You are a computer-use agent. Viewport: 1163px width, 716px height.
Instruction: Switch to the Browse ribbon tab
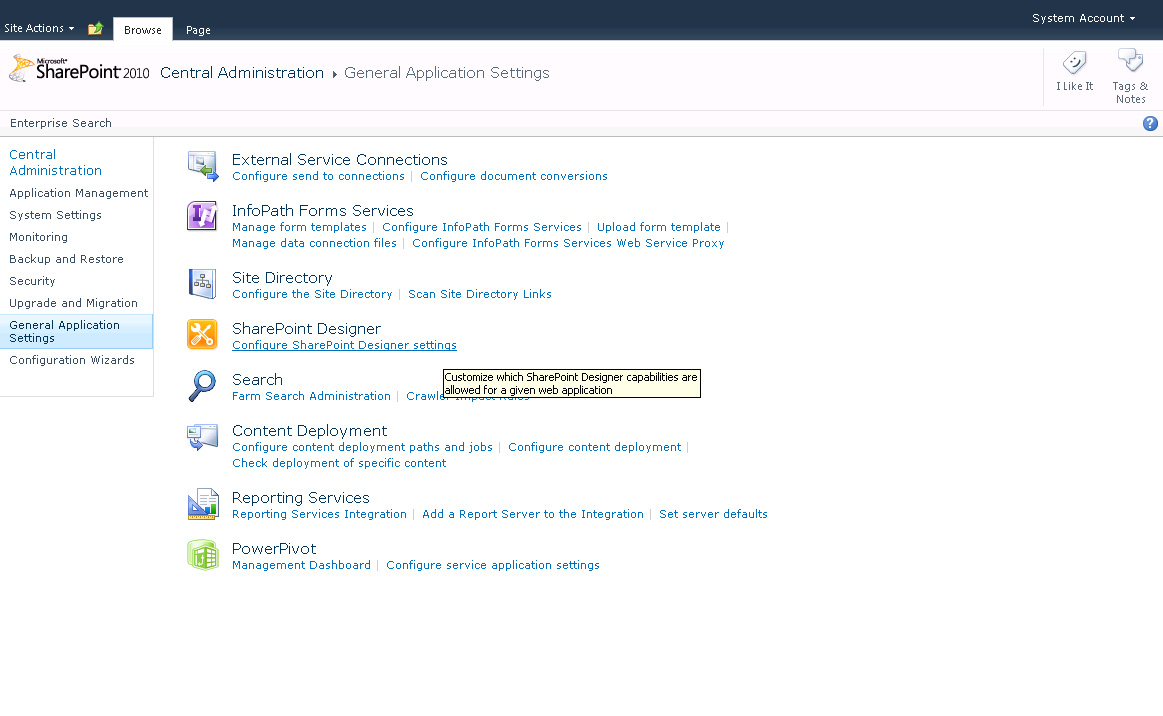tap(142, 30)
